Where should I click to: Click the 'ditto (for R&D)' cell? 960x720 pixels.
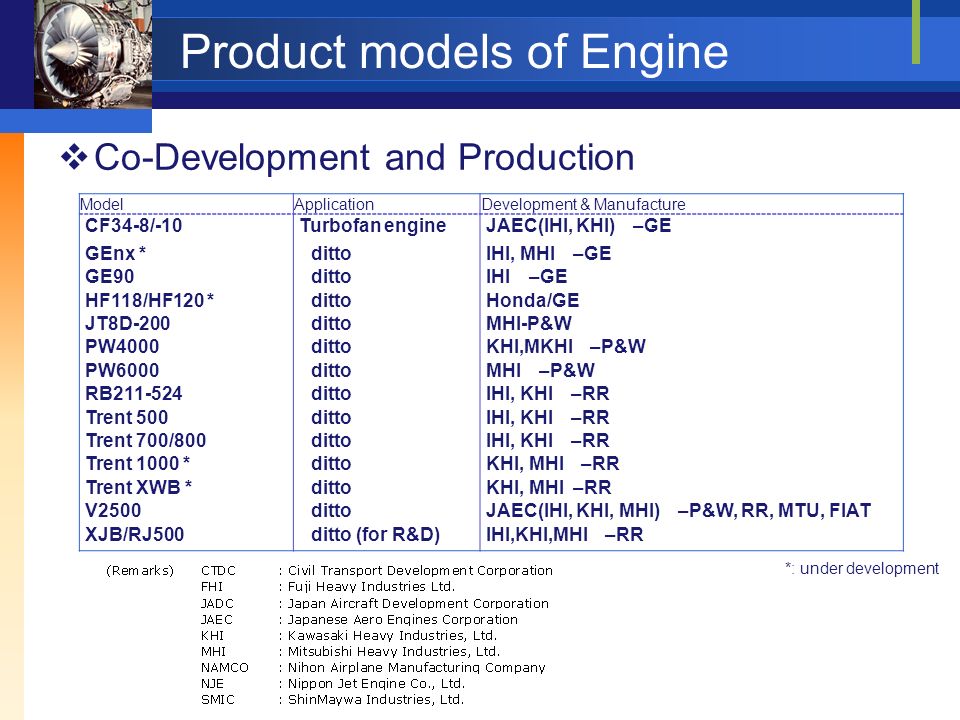coord(375,534)
